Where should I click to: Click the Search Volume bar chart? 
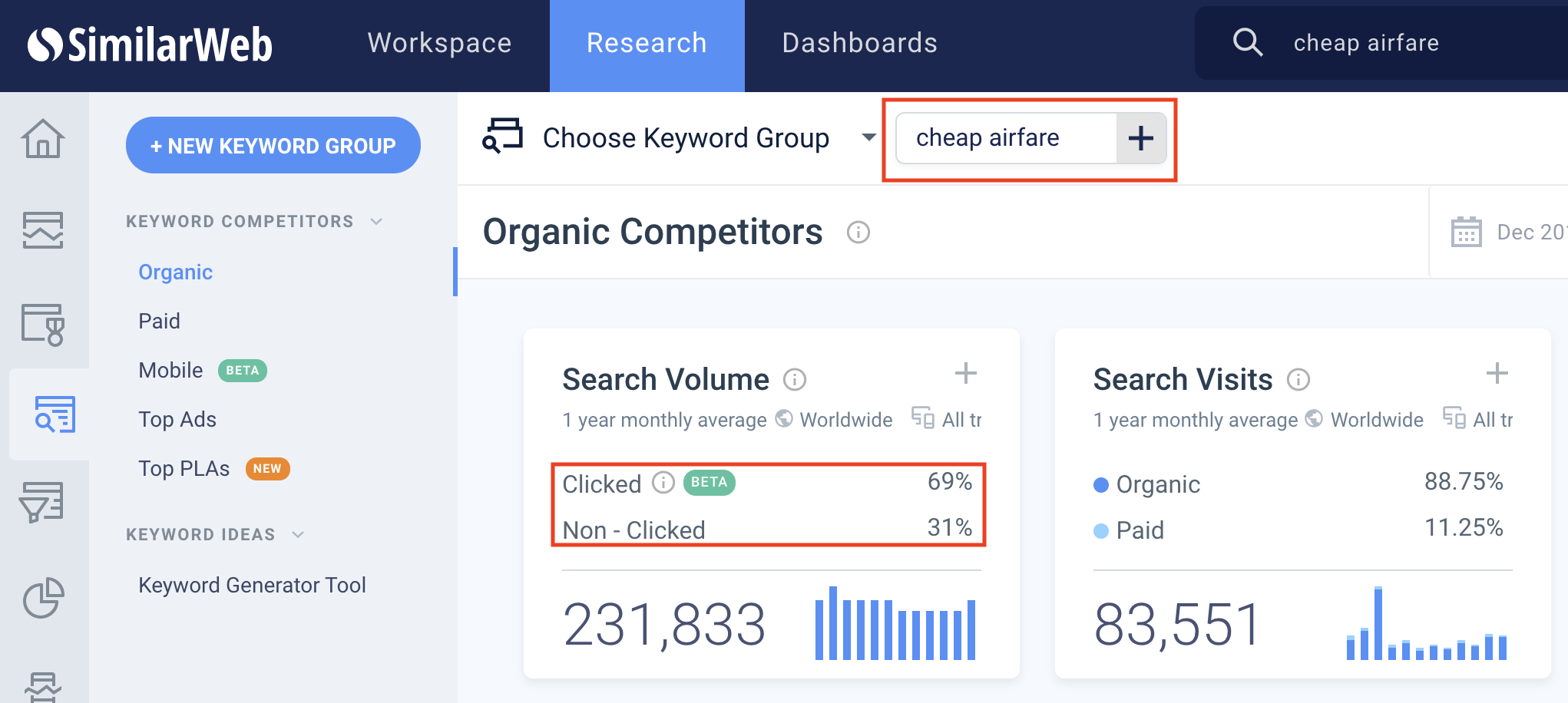click(895, 623)
